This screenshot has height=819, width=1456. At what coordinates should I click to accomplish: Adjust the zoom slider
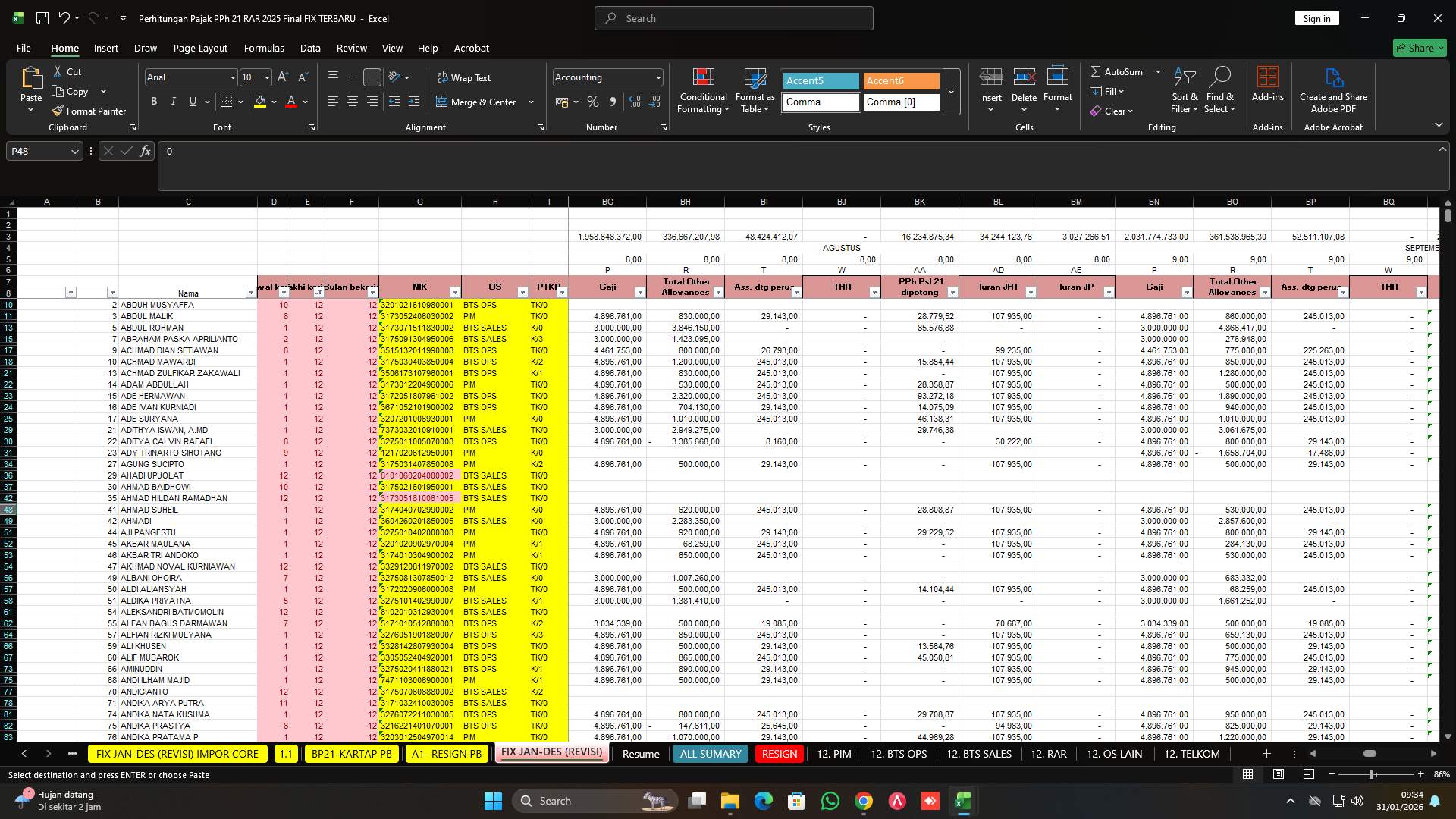[x=1370, y=774]
